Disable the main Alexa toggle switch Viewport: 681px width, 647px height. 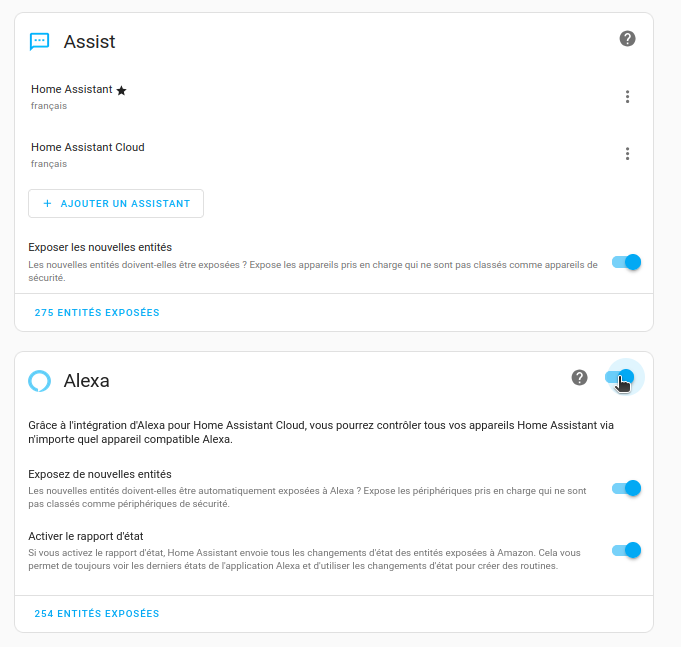click(x=620, y=377)
